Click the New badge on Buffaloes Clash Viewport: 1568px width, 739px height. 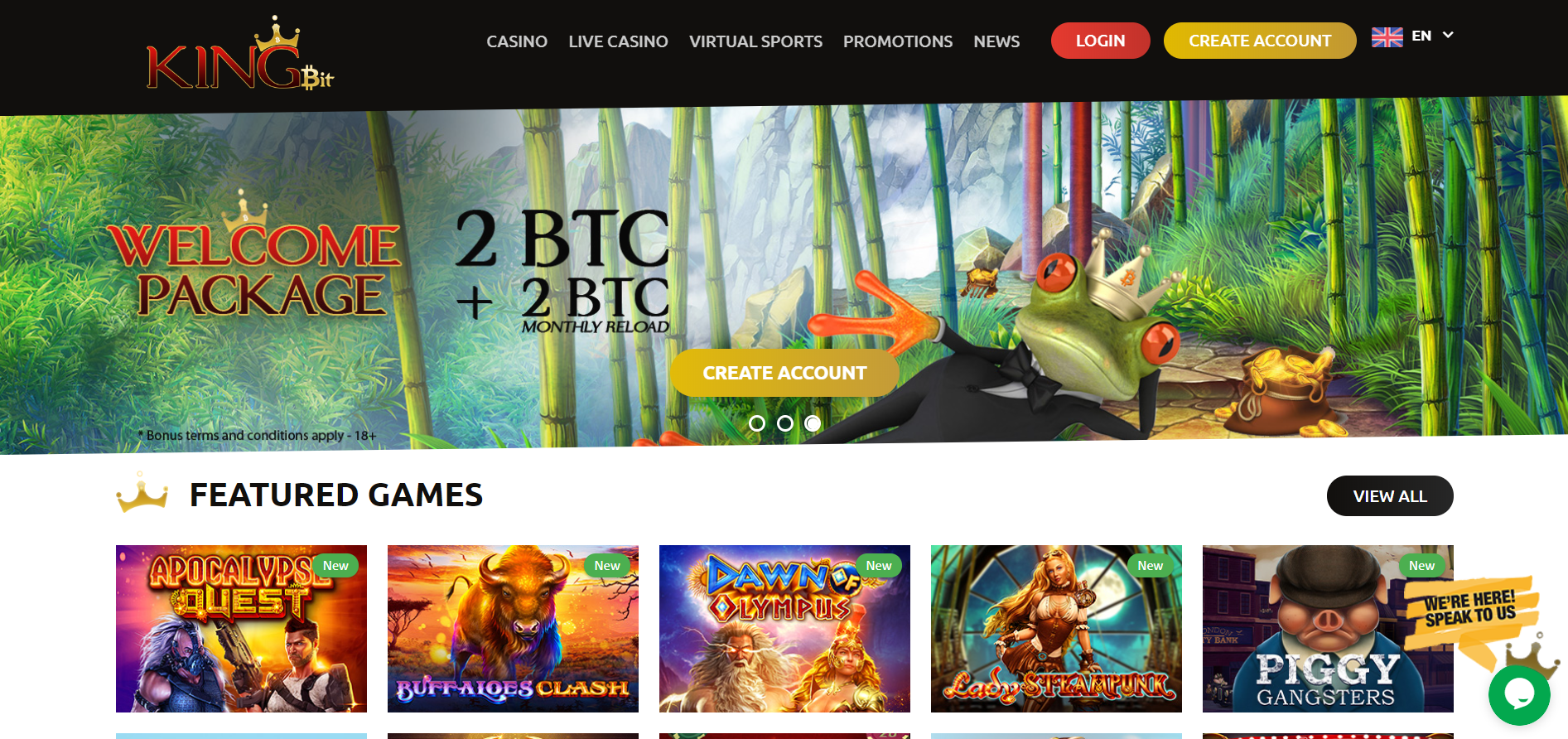pos(607,565)
